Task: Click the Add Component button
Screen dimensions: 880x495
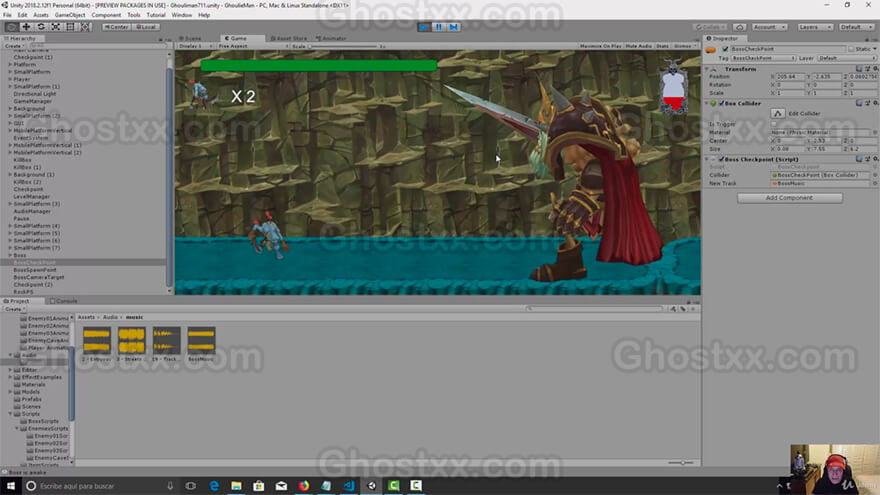Action: coord(790,198)
